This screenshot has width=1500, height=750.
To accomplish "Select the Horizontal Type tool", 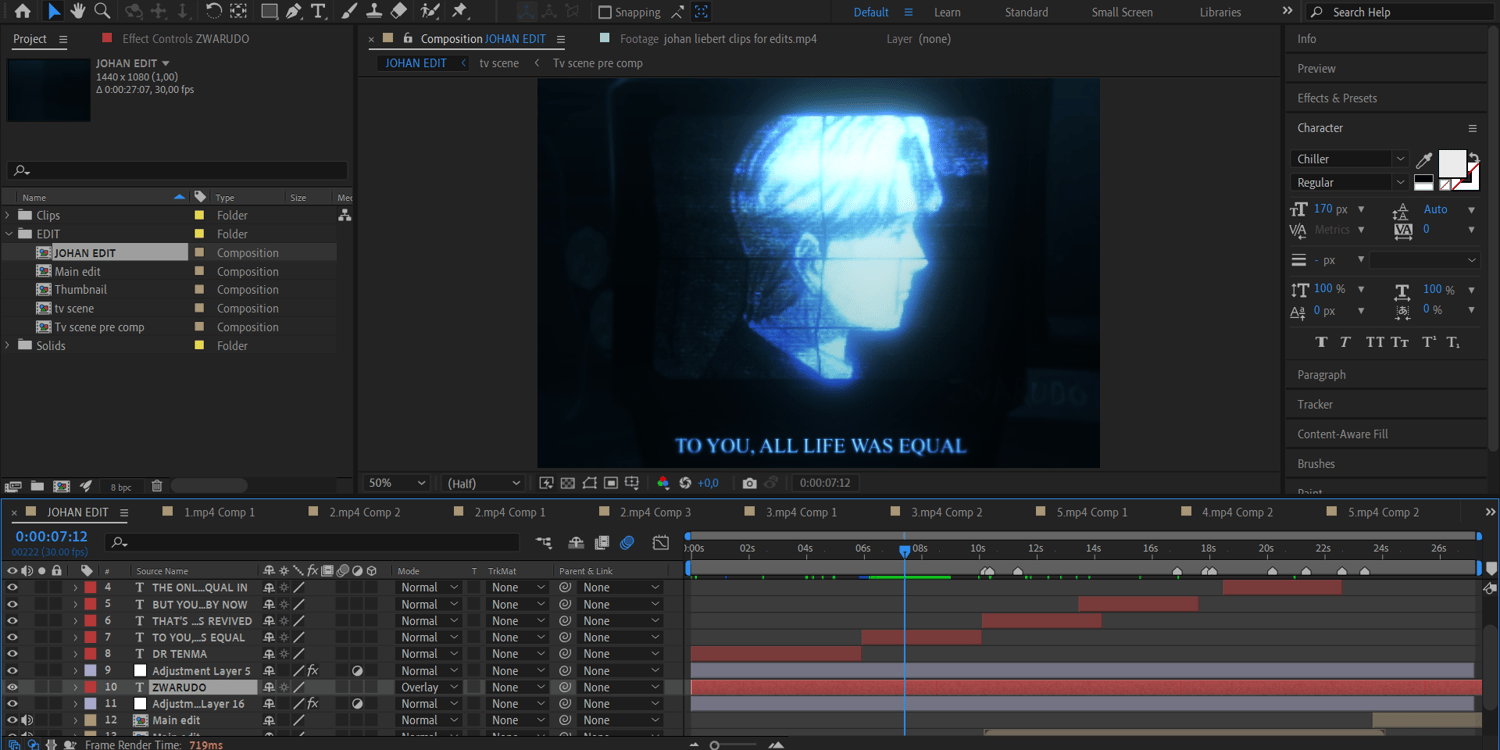I will (x=318, y=11).
